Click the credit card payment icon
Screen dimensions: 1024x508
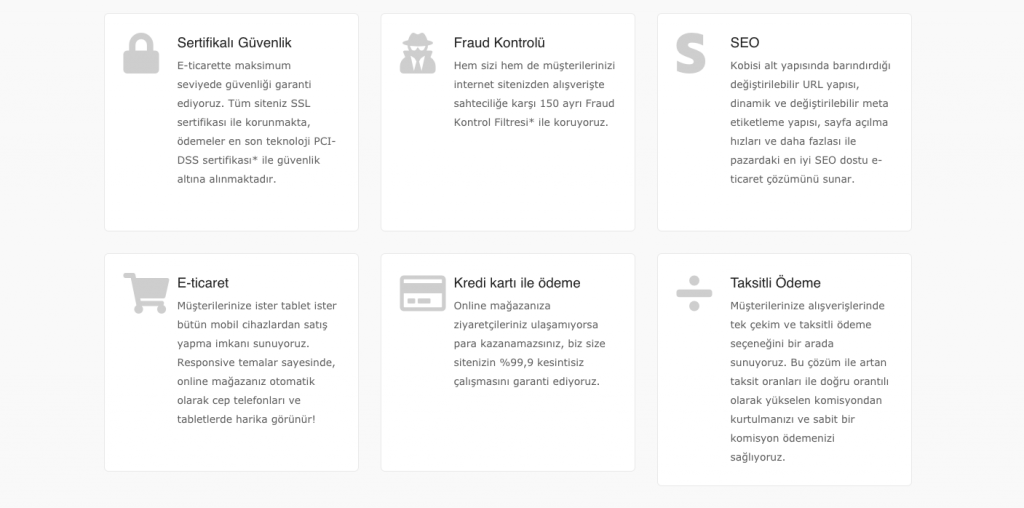click(422, 293)
